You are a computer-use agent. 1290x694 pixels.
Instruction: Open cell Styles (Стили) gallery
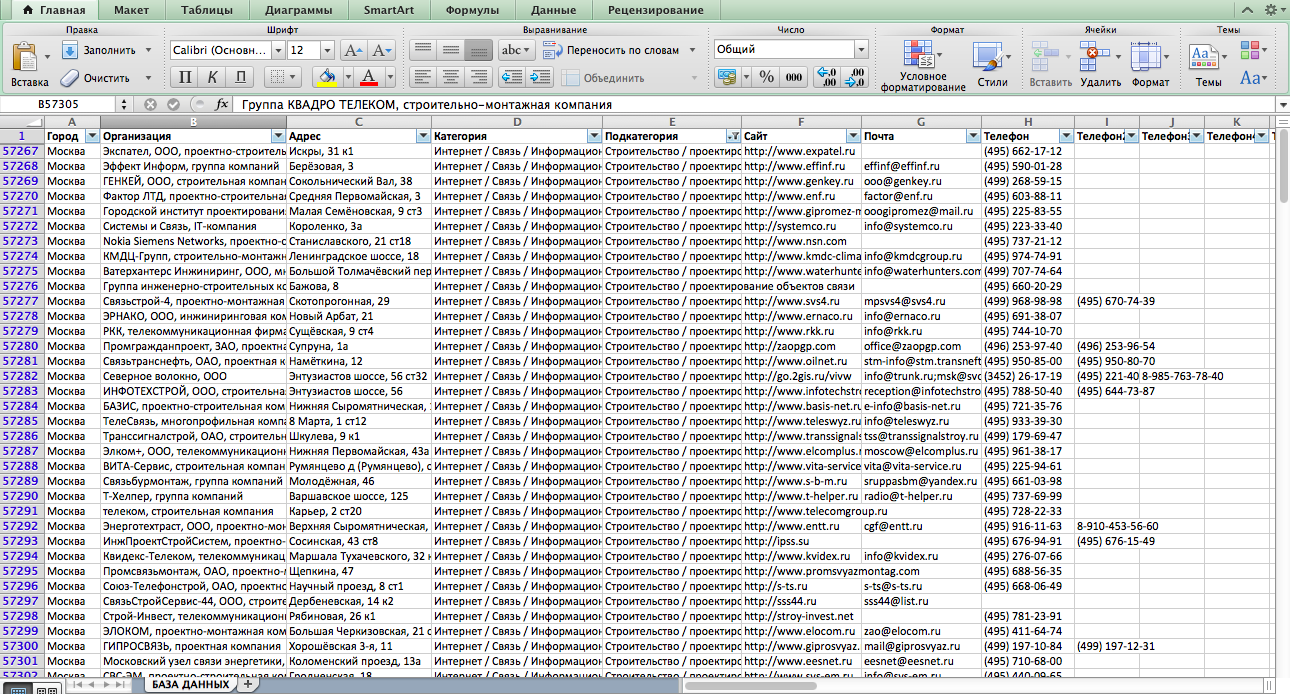pyautogui.click(x=991, y=66)
